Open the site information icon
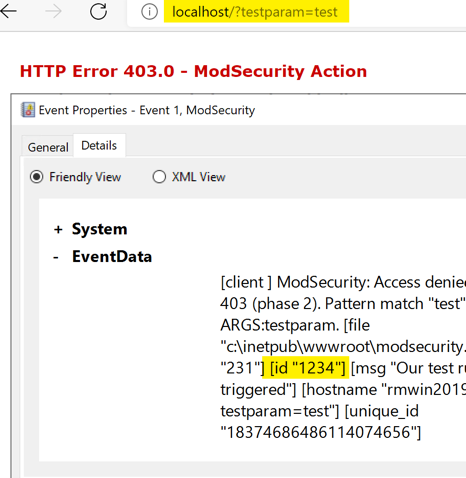The image size is (466, 478). click(149, 12)
